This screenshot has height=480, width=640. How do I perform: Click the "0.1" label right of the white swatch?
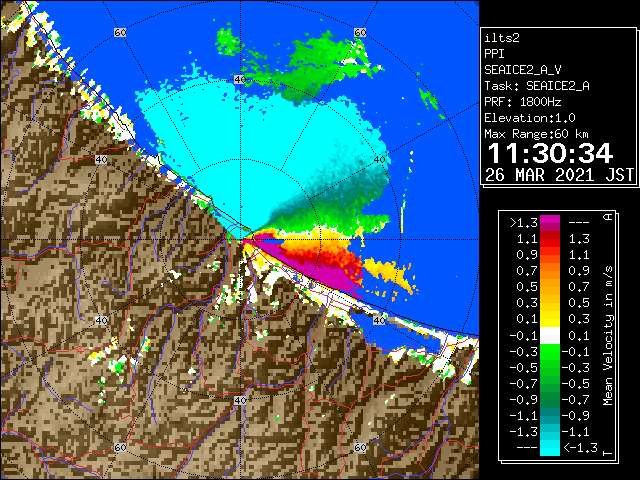[x=579, y=336]
